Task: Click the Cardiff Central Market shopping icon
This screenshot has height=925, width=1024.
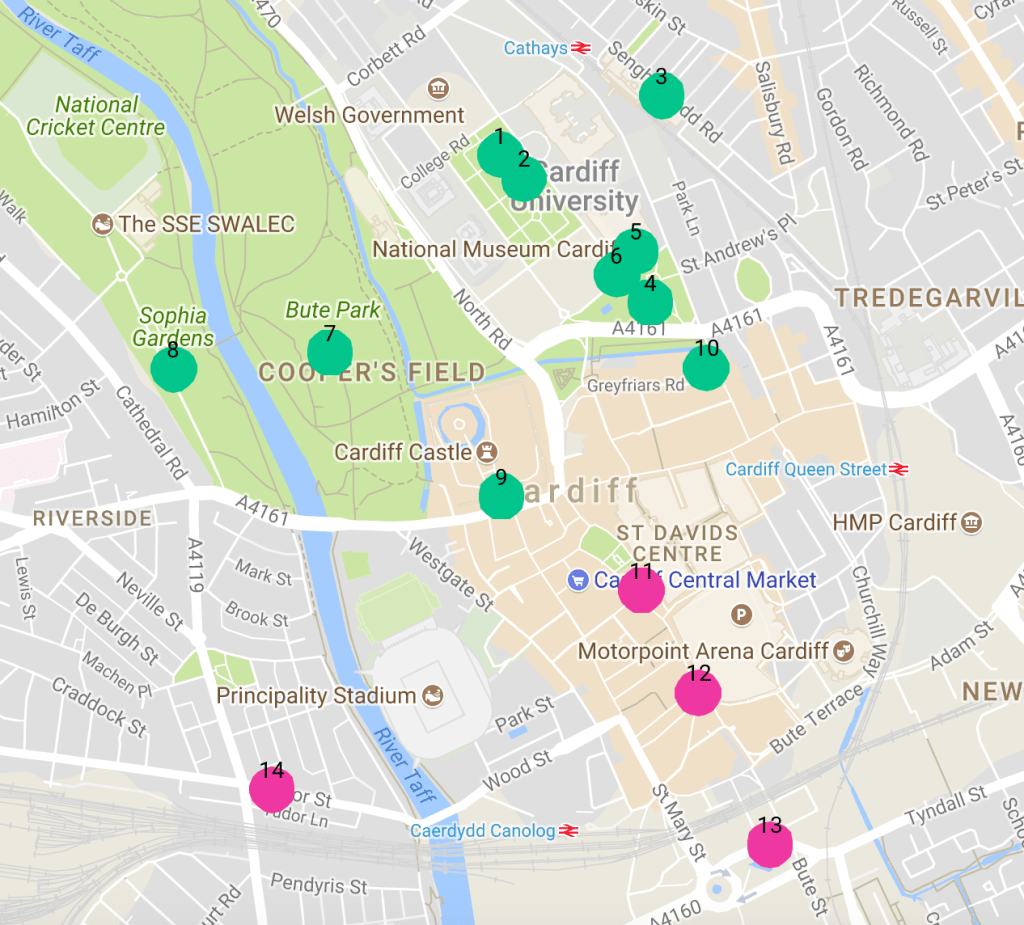Action: [x=578, y=580]
